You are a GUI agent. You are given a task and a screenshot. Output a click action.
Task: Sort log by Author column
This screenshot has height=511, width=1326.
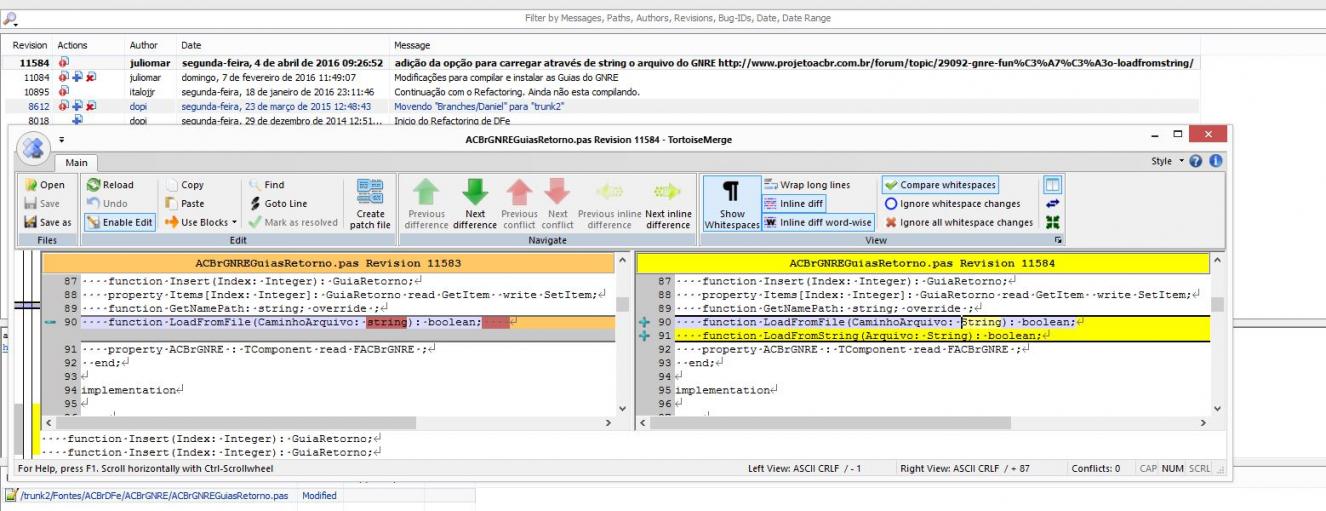click(143, 45)
